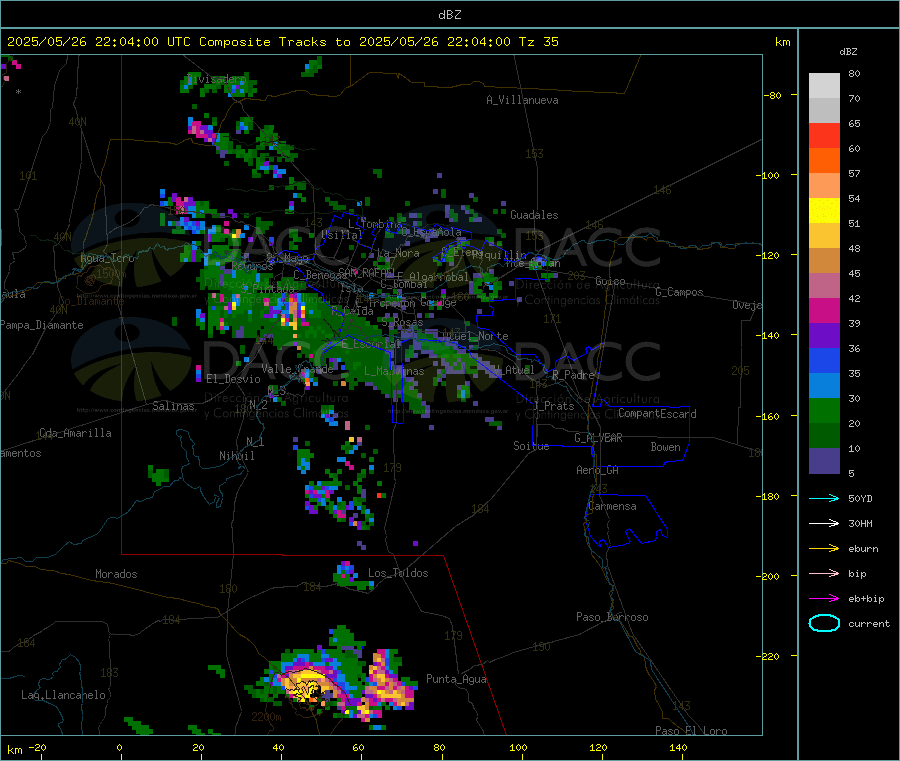Image resolution: width=900 pixels, height=761 pixels.
Task: Click the 2200m elevation label
Action: click(266, 717)
